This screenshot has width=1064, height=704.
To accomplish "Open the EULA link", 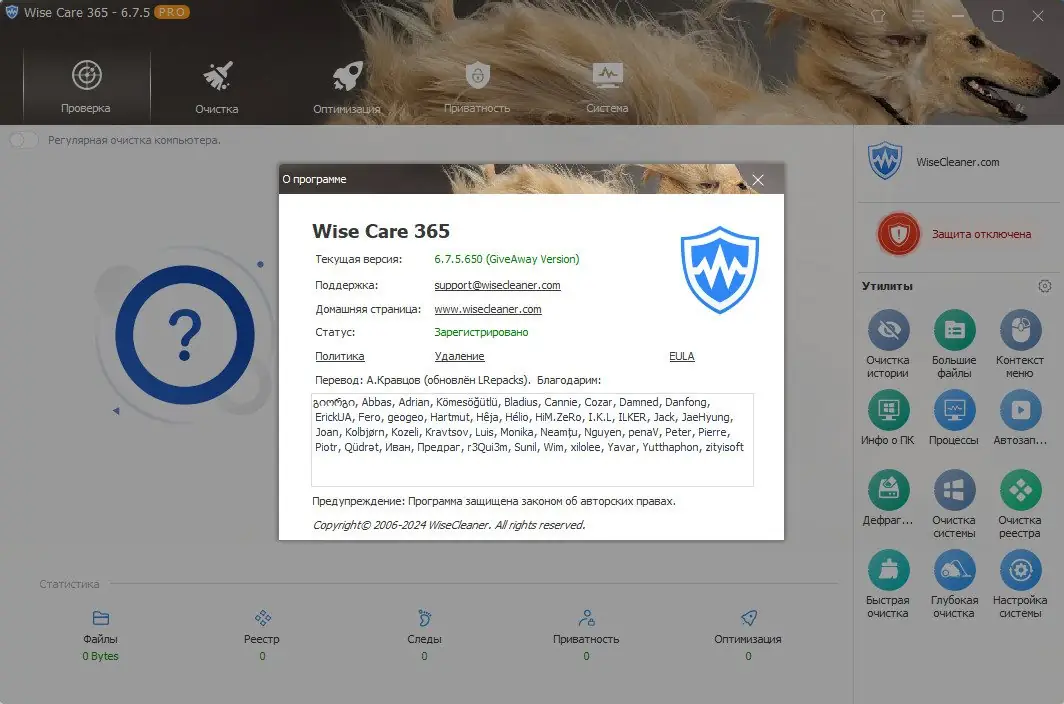I will coord(681,356).
